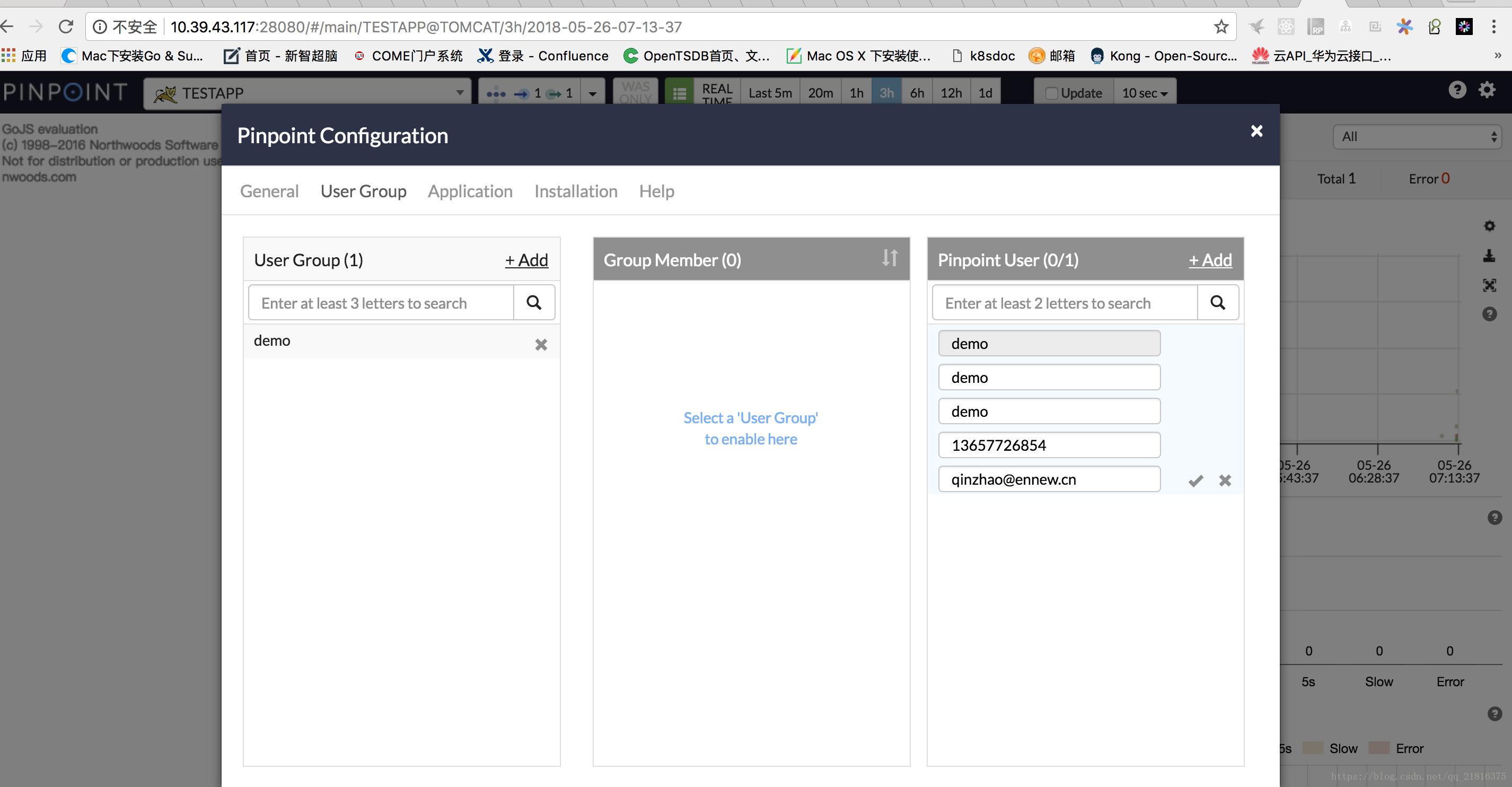The width and height of the screenshot is (1512, 787).
Task: Open Pinpoint help question mark icon
Action: click(x=1457, y=90)
